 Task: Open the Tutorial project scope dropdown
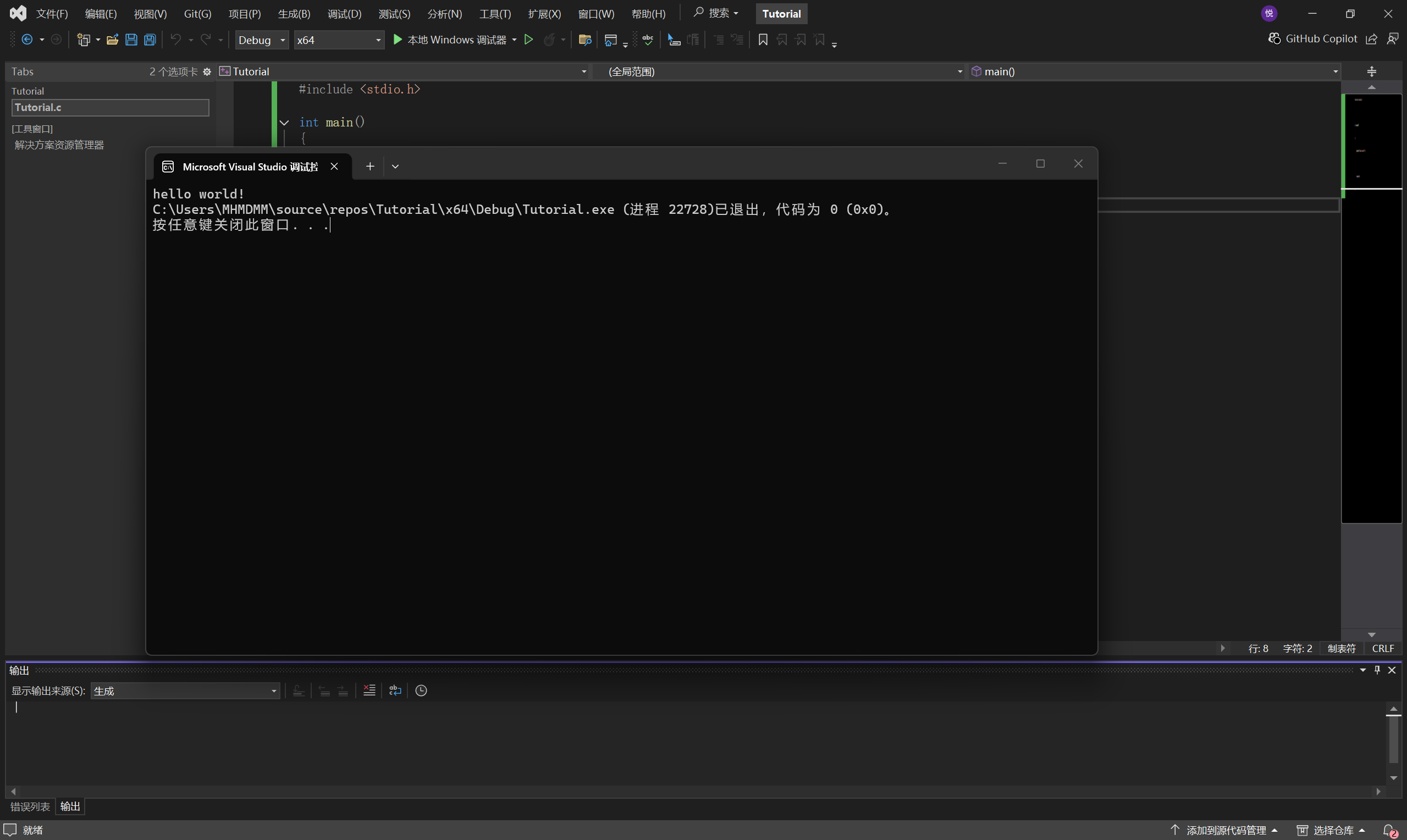[x=403, y=71]
